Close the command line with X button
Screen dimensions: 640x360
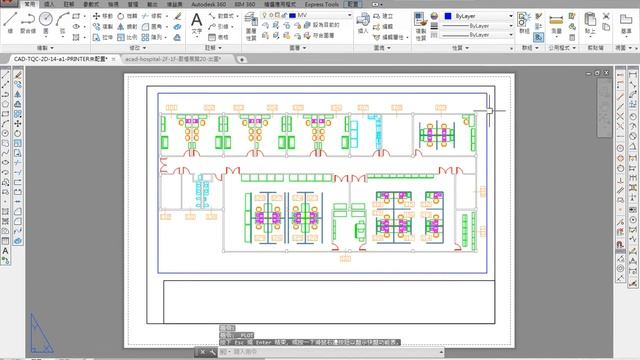(x=202, y=352)
